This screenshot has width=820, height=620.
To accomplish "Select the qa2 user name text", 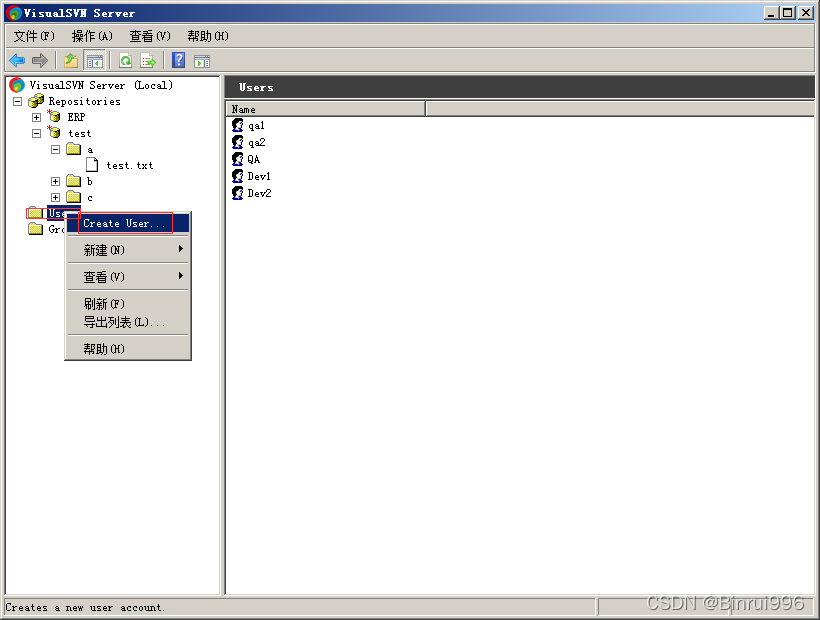I will [256, 143].
